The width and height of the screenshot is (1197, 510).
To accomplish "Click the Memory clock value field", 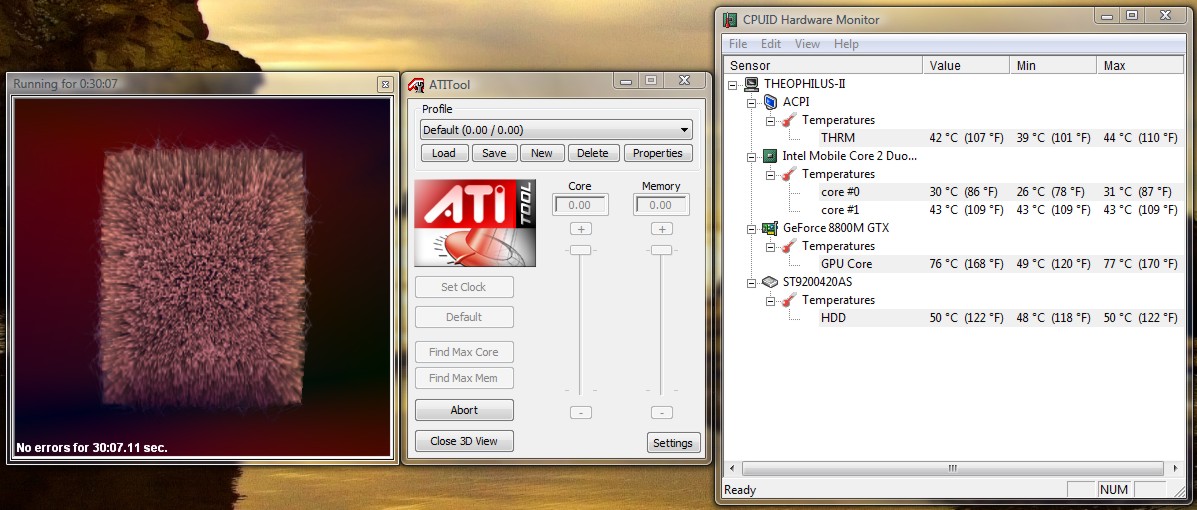I will click(661, 205).
